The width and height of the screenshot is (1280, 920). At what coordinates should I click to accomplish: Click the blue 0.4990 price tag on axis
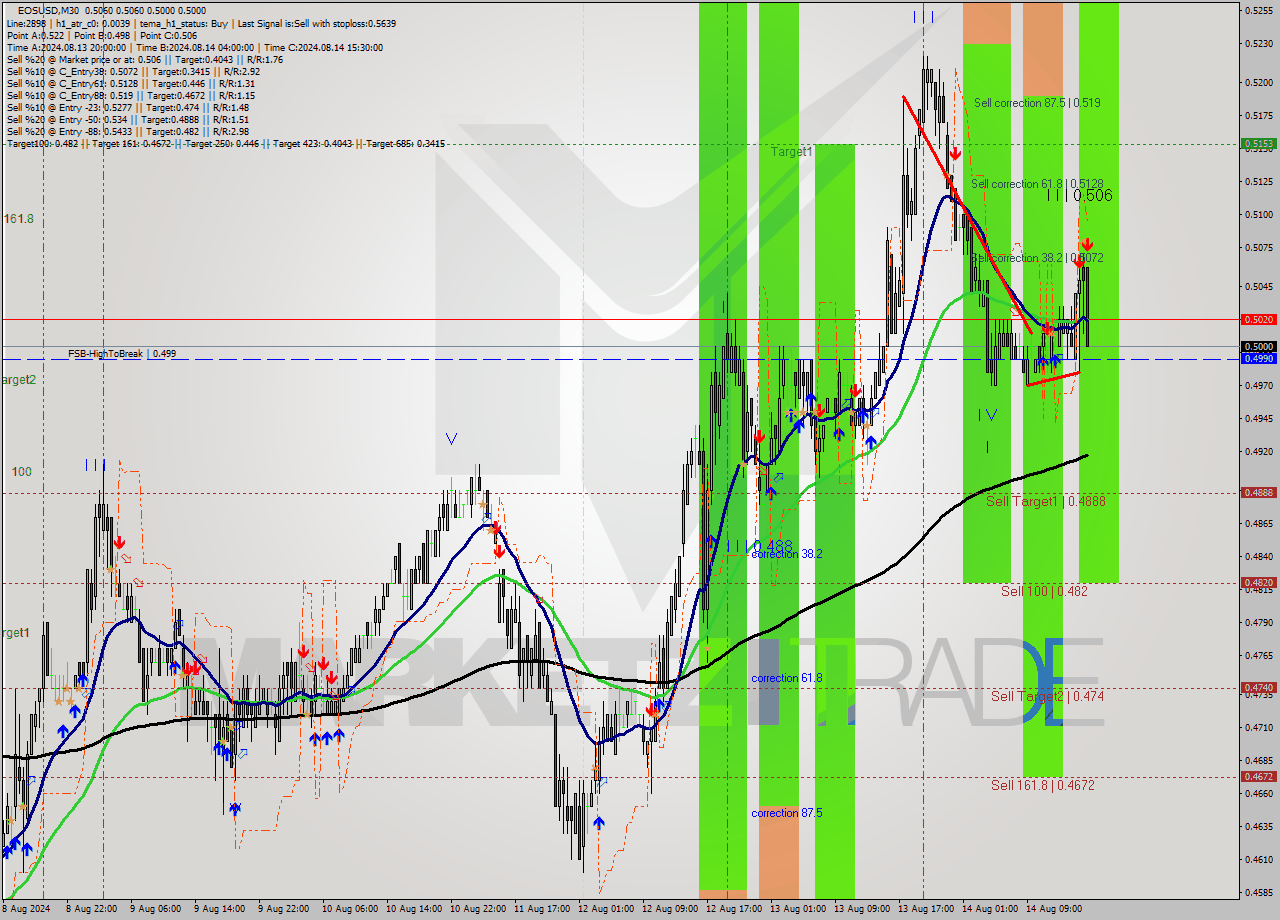tap(1257, 358)
